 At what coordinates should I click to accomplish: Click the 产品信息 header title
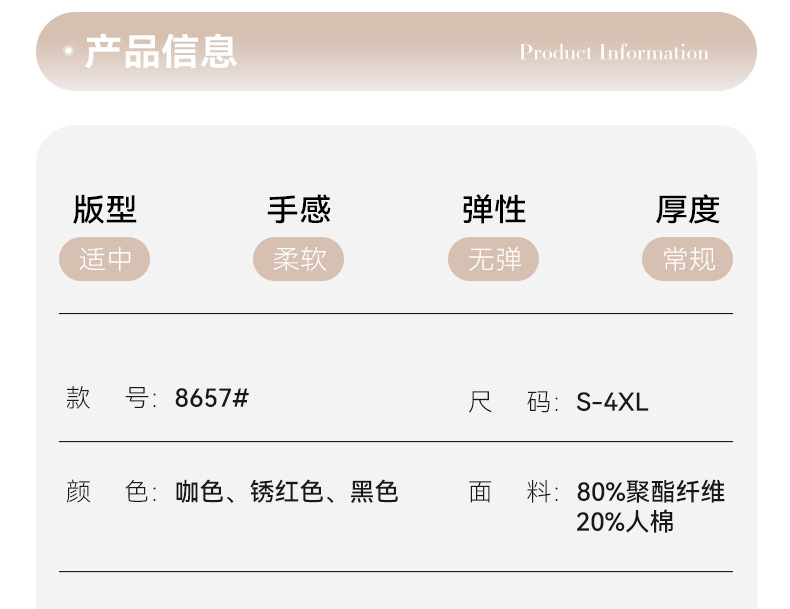161,51
